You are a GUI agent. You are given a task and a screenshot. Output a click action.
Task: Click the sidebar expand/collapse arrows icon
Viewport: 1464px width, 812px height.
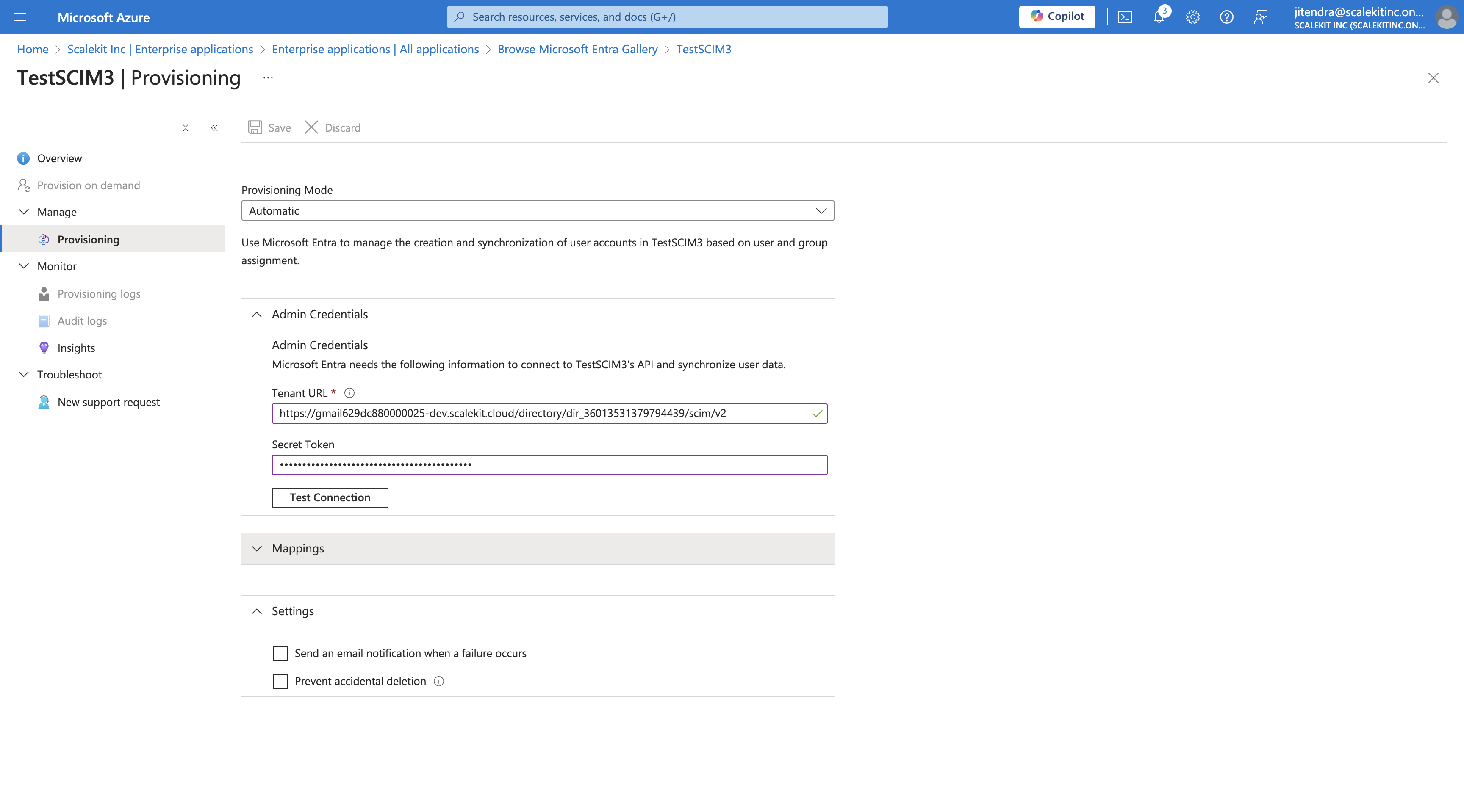coord(185,128)
